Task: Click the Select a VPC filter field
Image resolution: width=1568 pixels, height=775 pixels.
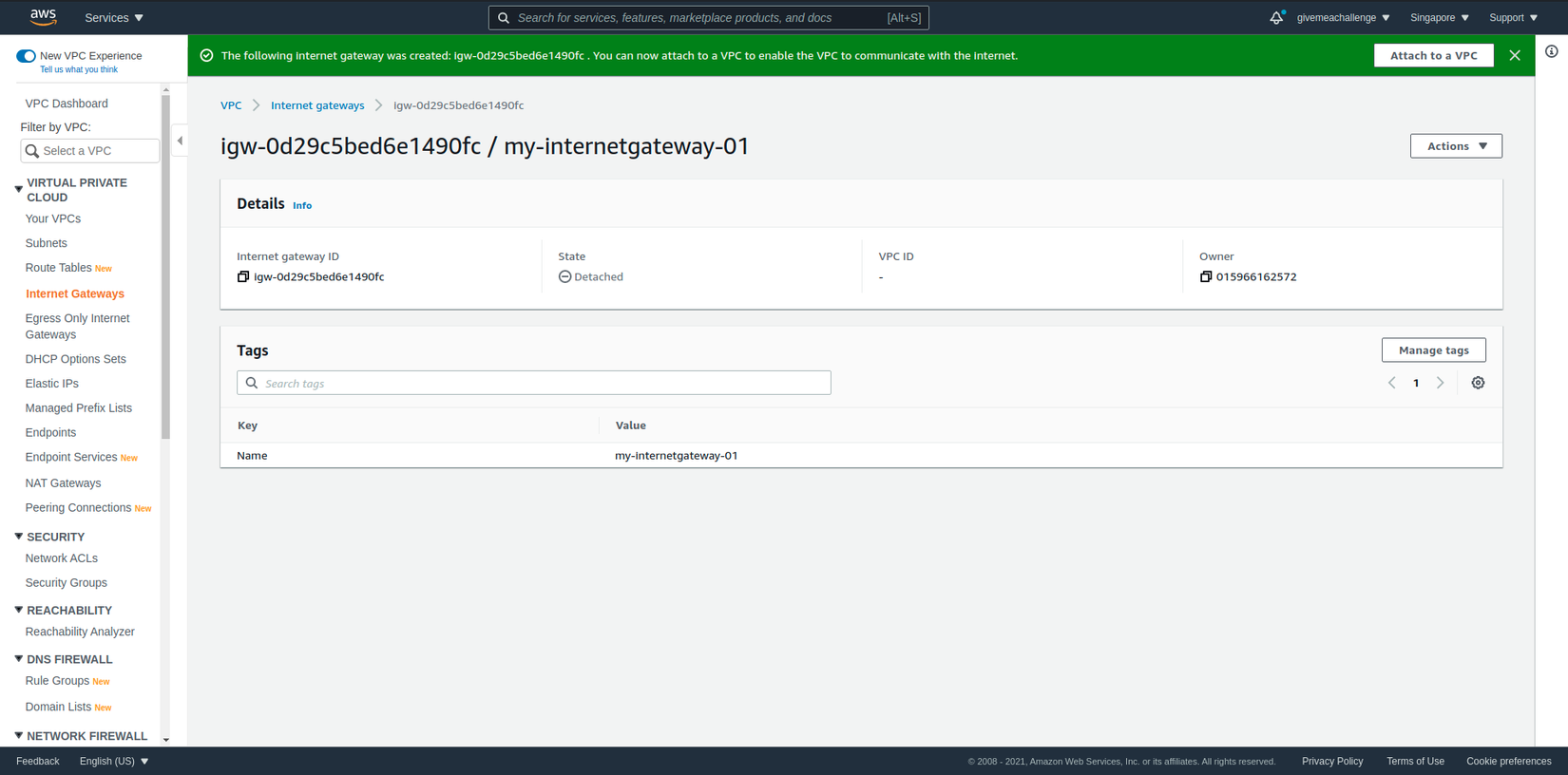Action: [90, 151]
